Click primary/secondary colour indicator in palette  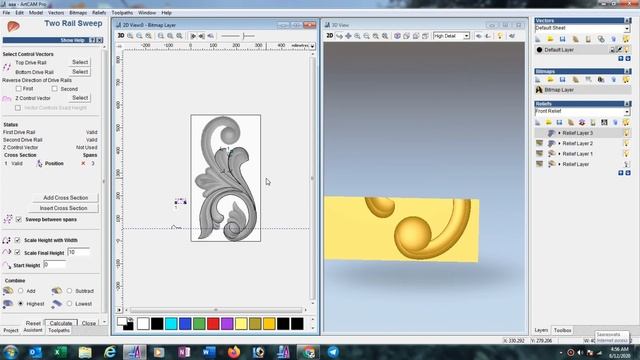click(125, 324)
